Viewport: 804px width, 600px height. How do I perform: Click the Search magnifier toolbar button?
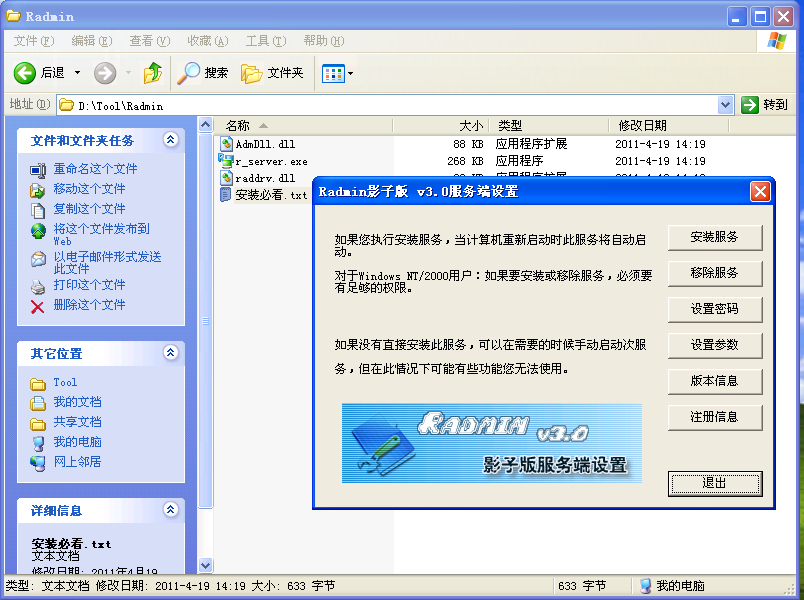point(203,73)
